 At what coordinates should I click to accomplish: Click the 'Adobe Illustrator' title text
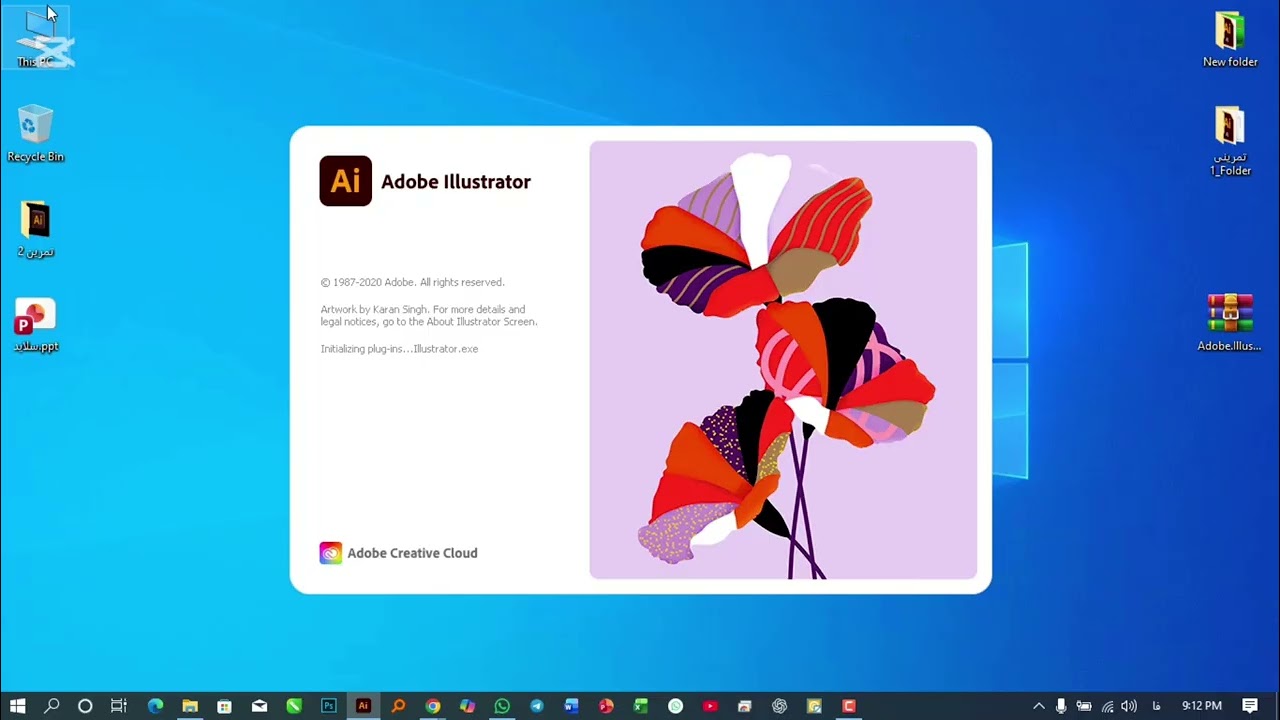point(456,182)
